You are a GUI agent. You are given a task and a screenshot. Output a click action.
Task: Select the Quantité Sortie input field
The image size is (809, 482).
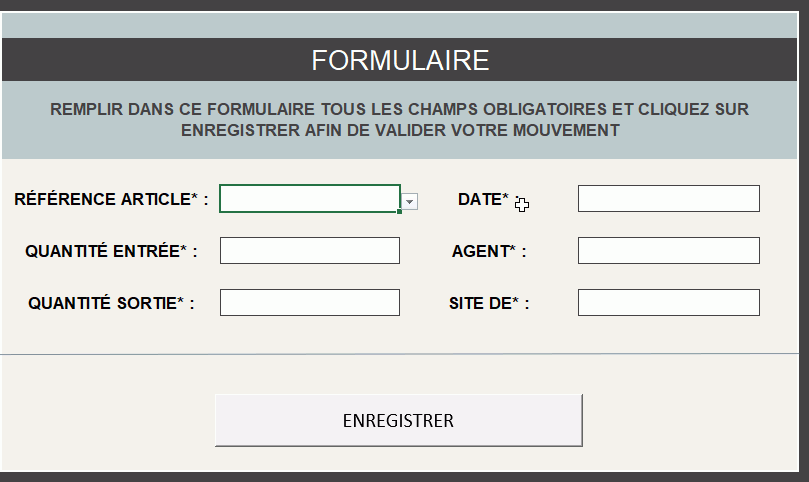pos(309,302)
